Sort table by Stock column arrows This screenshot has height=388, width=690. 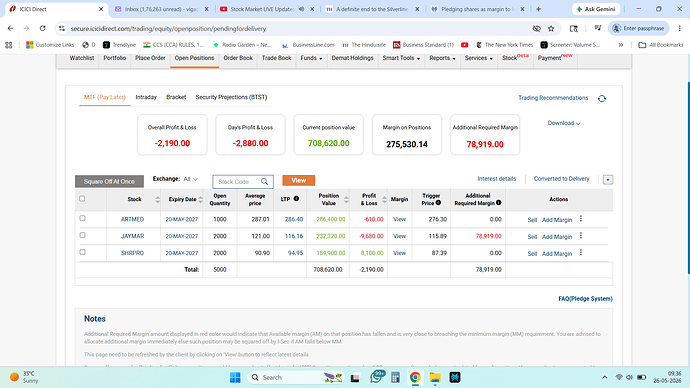pos(158,200)
